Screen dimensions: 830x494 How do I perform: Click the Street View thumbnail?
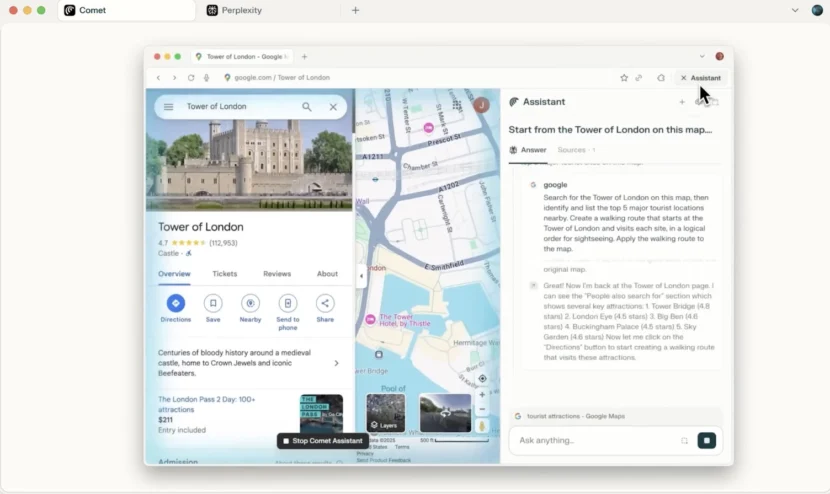pos(445,413)
